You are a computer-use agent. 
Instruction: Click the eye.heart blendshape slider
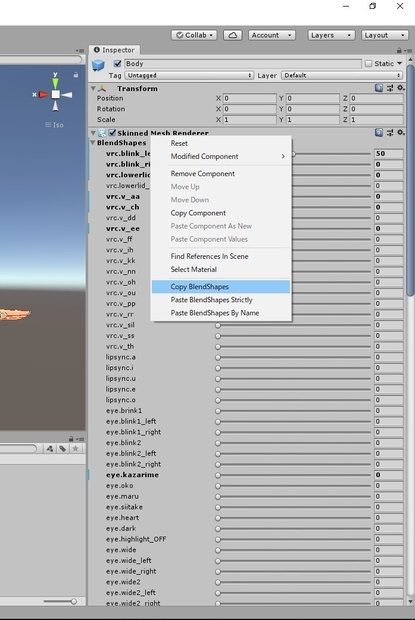(293, 518)
